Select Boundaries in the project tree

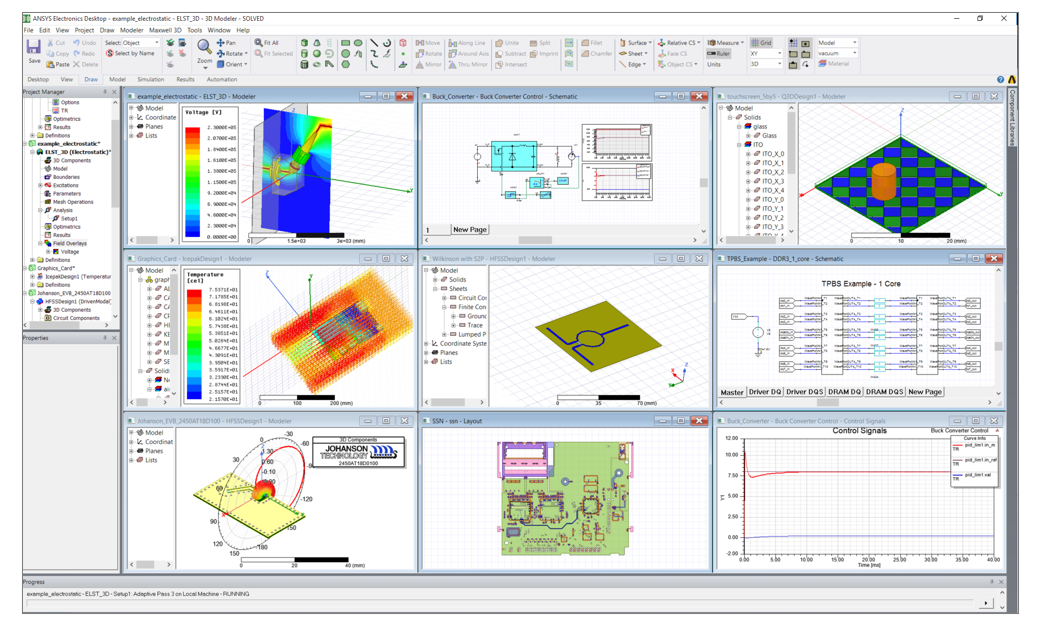point(66,177)
